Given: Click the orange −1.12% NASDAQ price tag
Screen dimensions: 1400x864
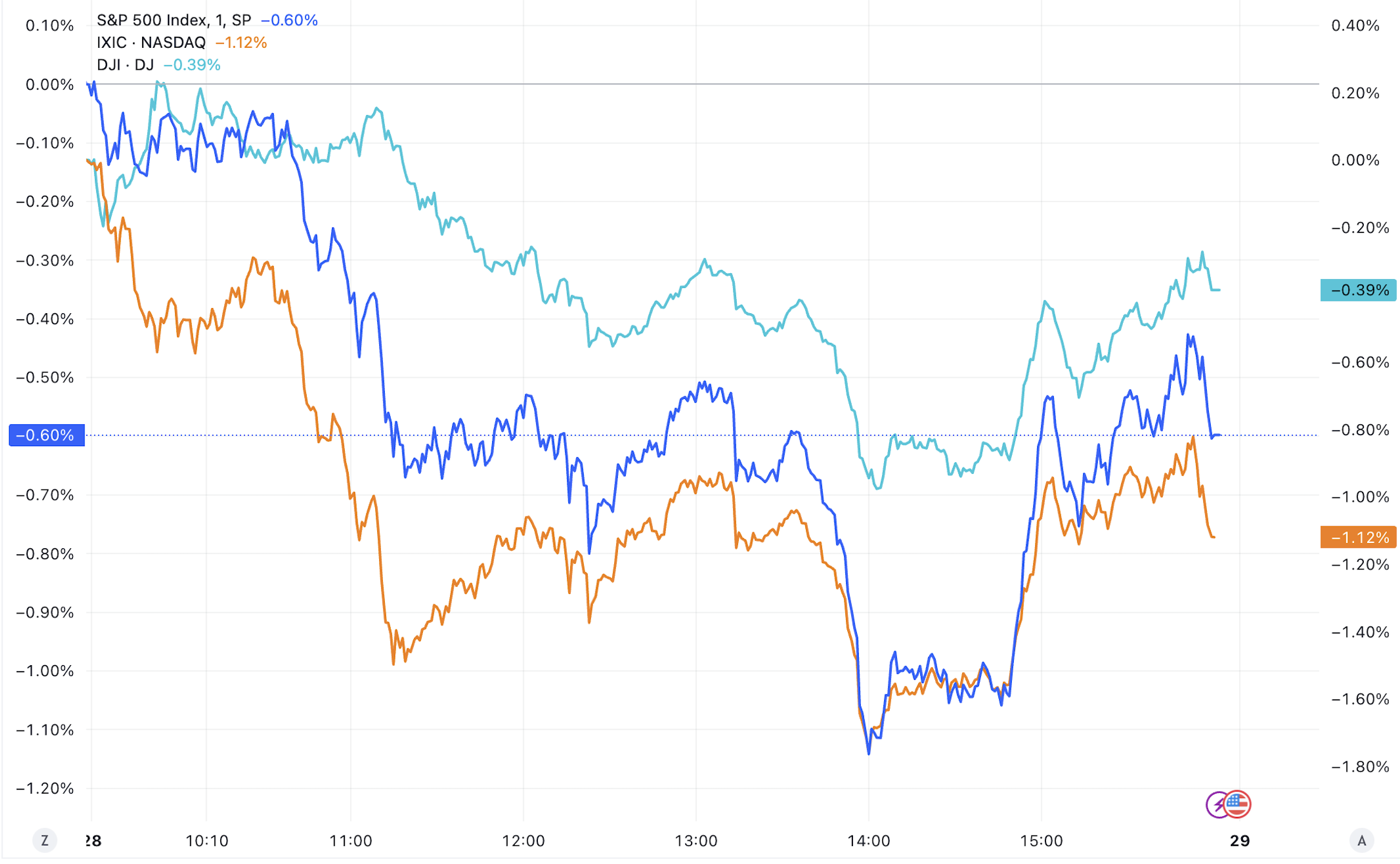Looking at the screenshot, I should click(x=1359, y=537).
